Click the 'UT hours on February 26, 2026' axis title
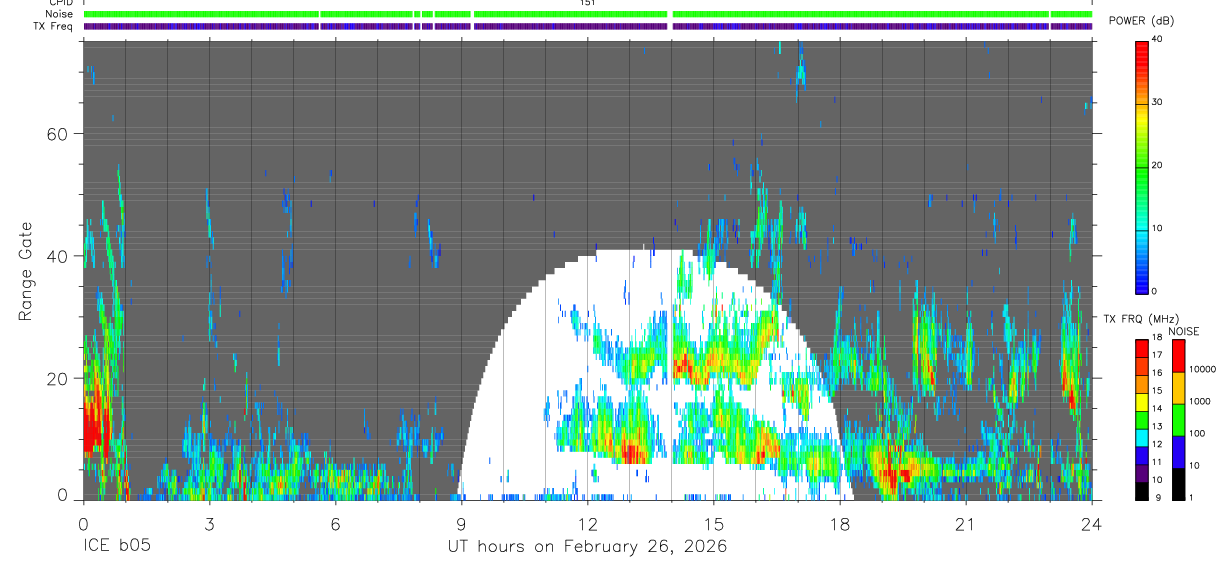The height and width of the screenshot is (567, 1228). click(x=587, y=547)
